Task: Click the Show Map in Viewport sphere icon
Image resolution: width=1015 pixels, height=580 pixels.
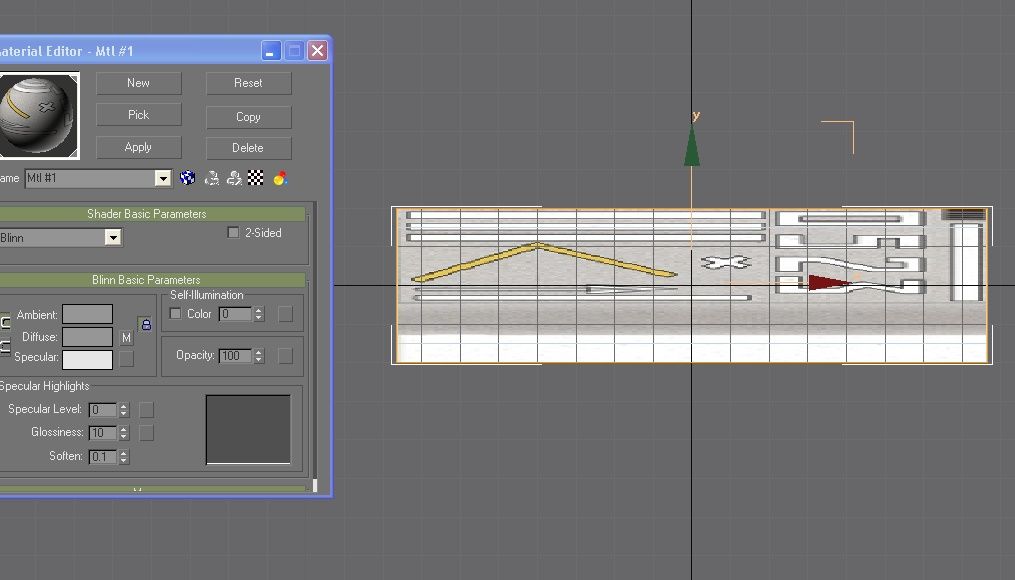Action: (x=187, y=178)
